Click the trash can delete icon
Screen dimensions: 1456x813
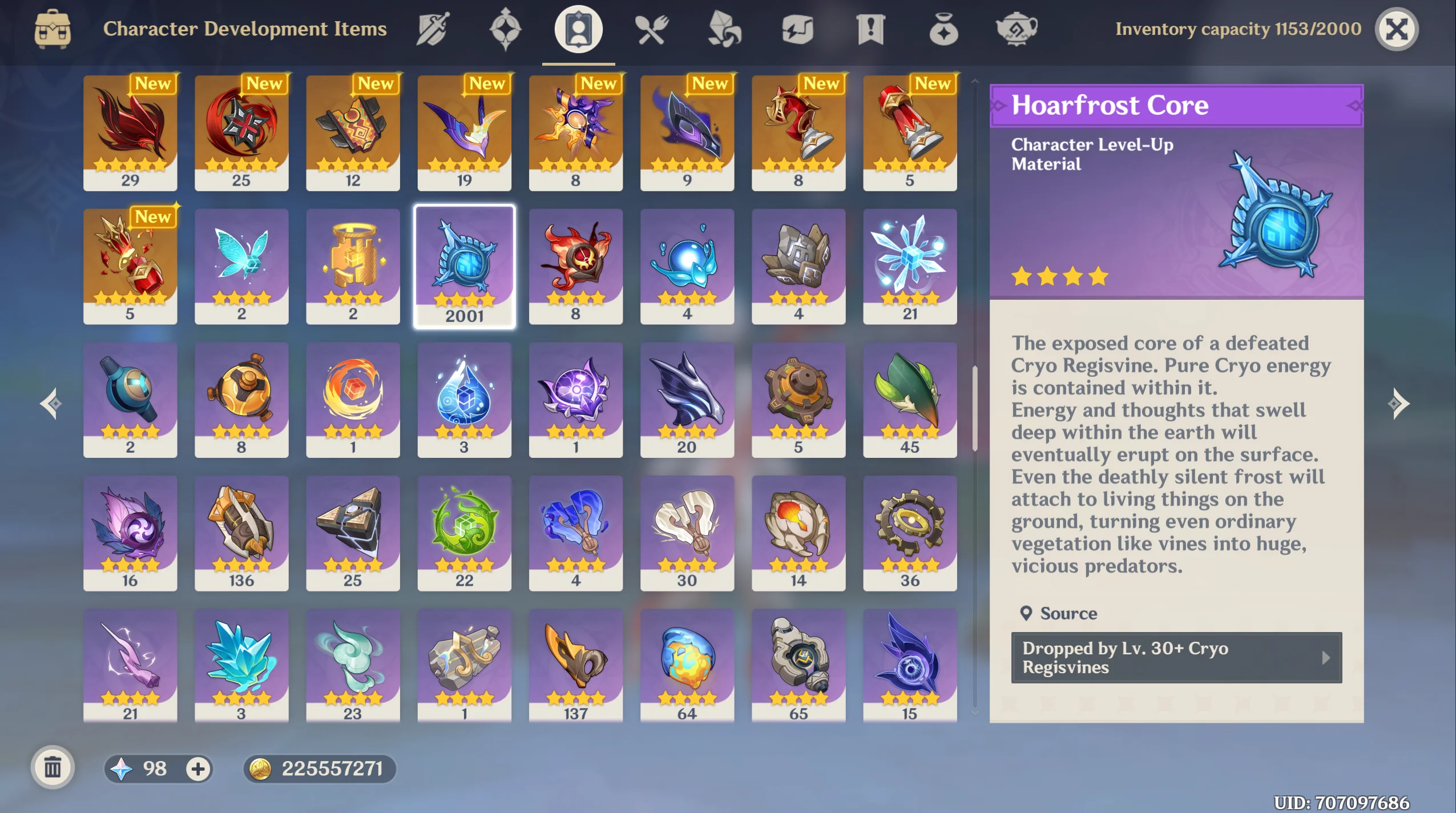point(53,767)
